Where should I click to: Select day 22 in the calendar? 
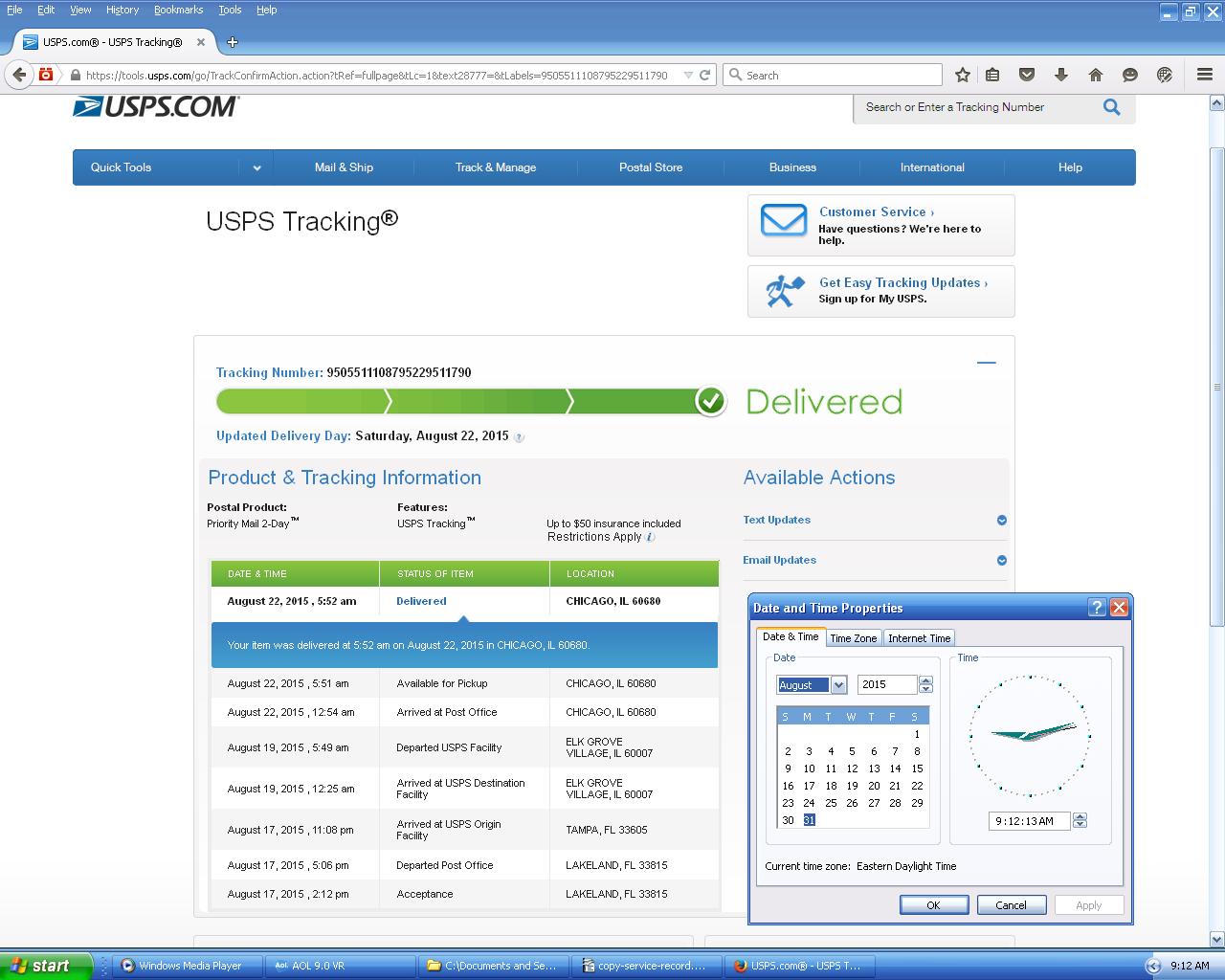pyautogui.click(x=917, y=786)
